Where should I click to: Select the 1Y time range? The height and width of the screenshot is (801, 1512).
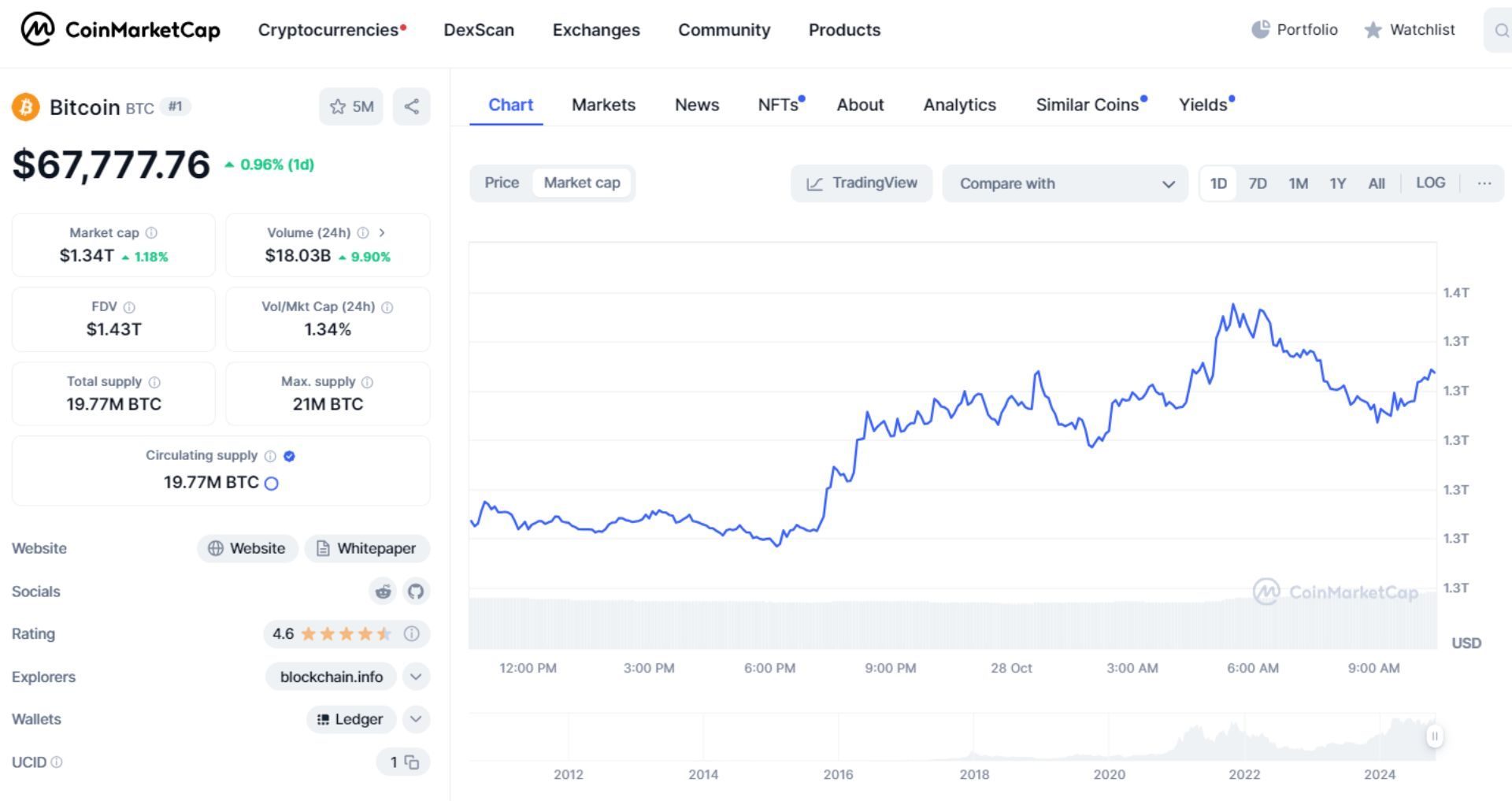tap(1337, 183)
